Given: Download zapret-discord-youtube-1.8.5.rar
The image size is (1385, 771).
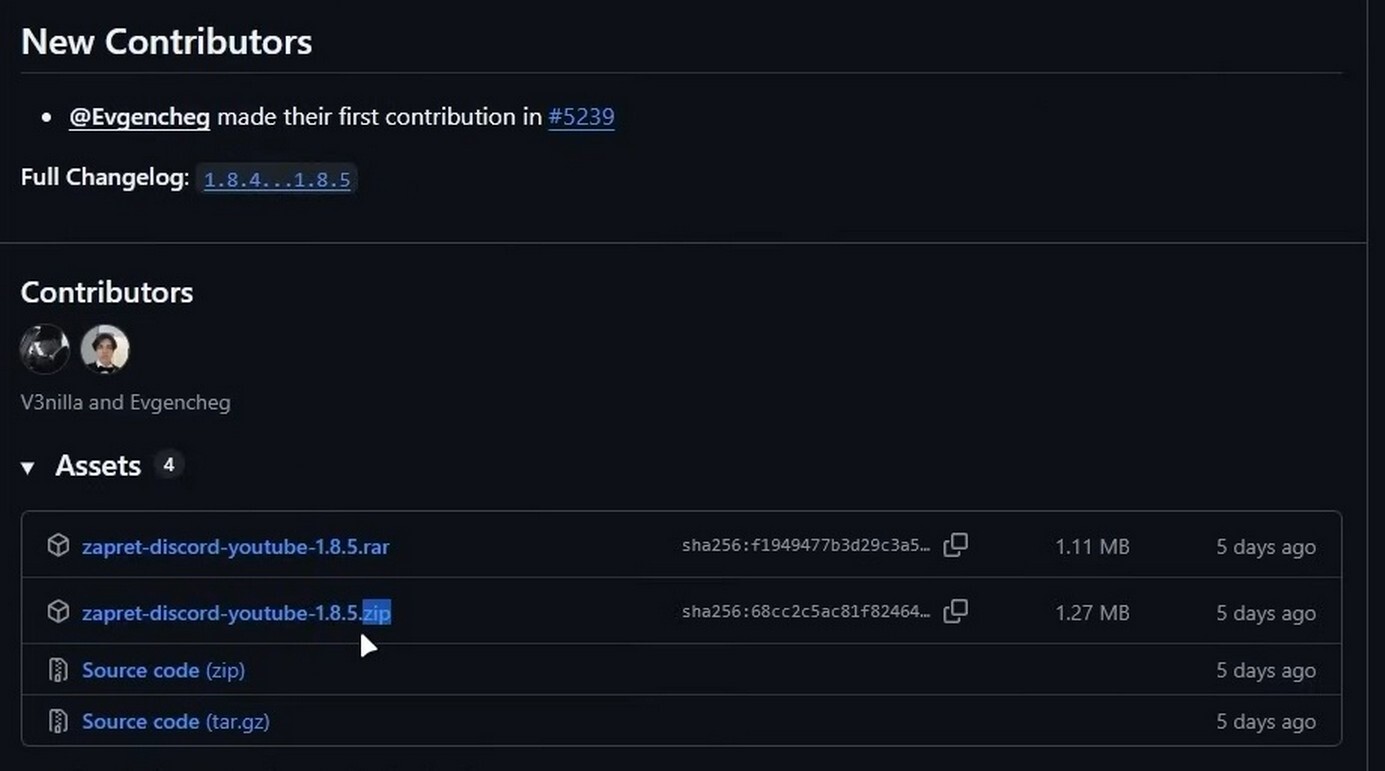Looking at the screenshot, I should coord(236,546).
